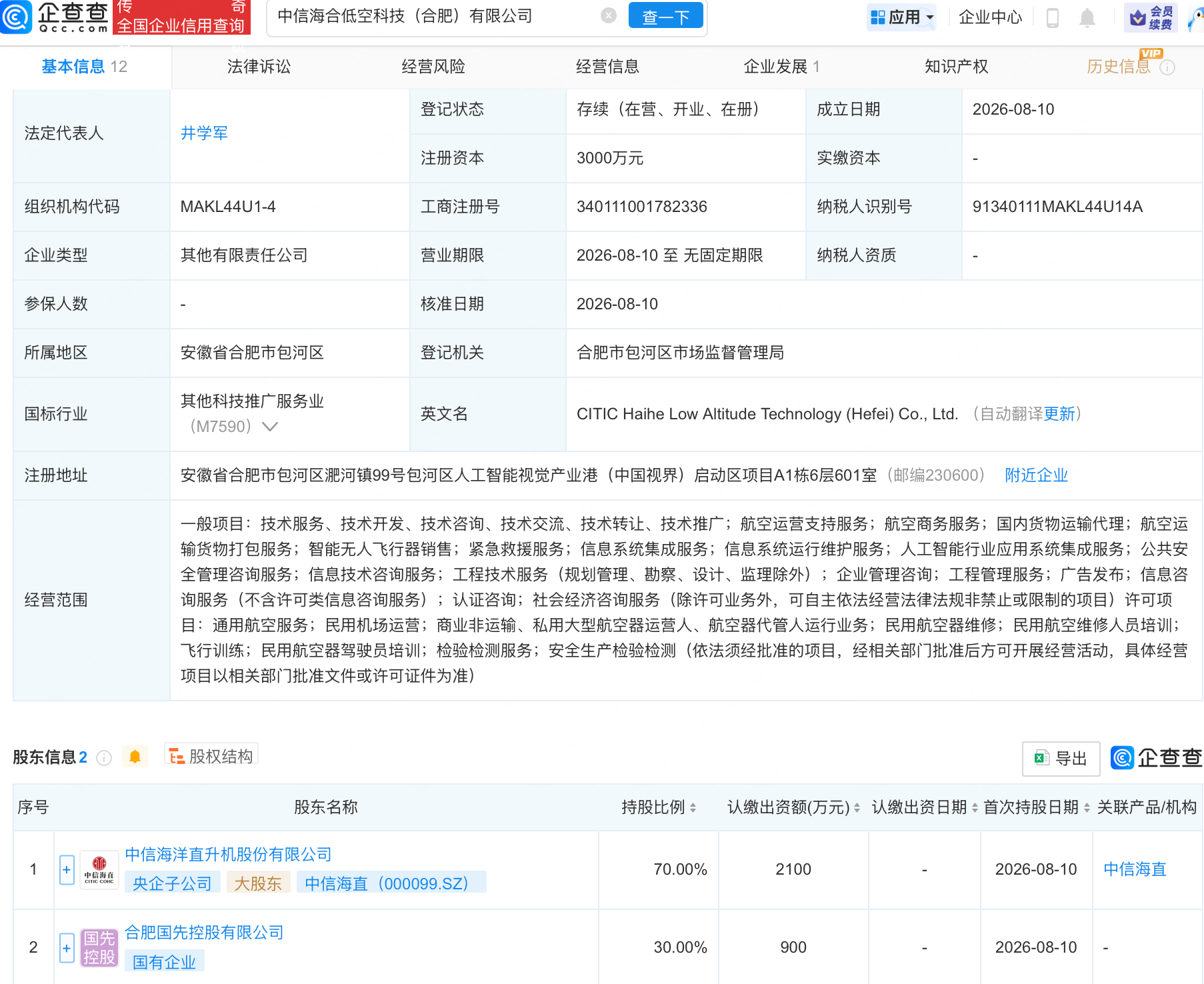This screenshot has height=984, width=1204.
Task: Click 更新 link for English name
Action: point(1059,414)
